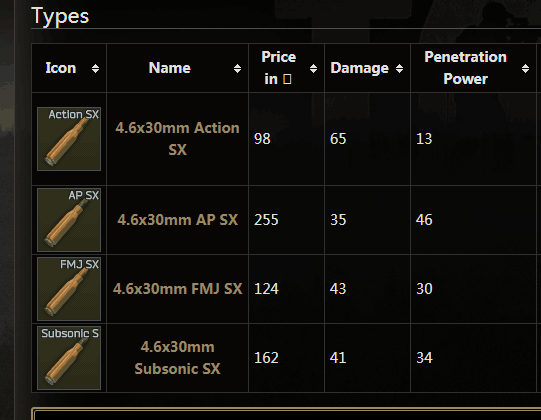Select the Types section heading
This screenshot has width=541, height=420.
tap(60, 16)
